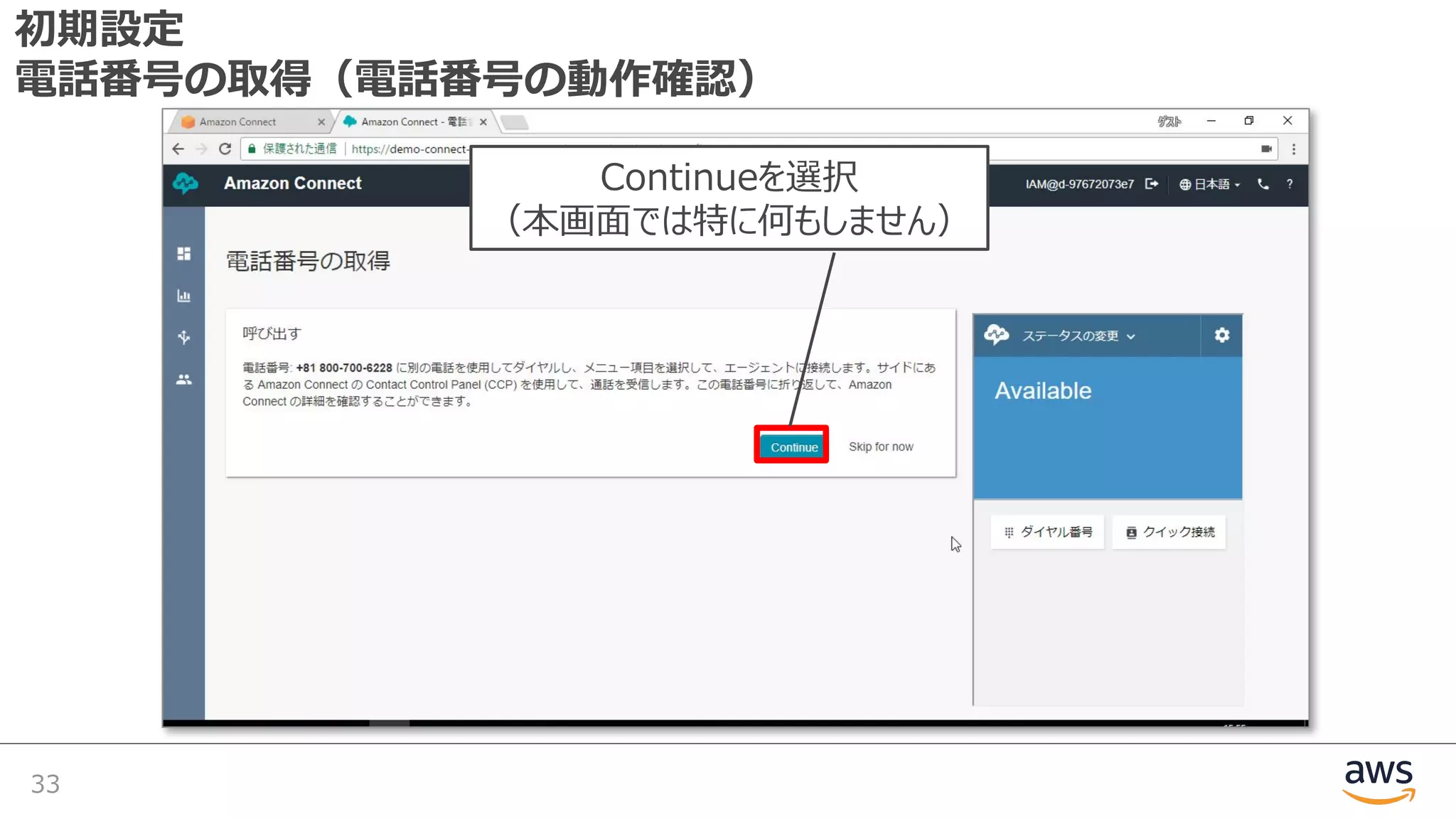The width and height of the screenshot is (1456, 819).
Task: Open the Chrome three-dot menu
Action: (1294, 149)
